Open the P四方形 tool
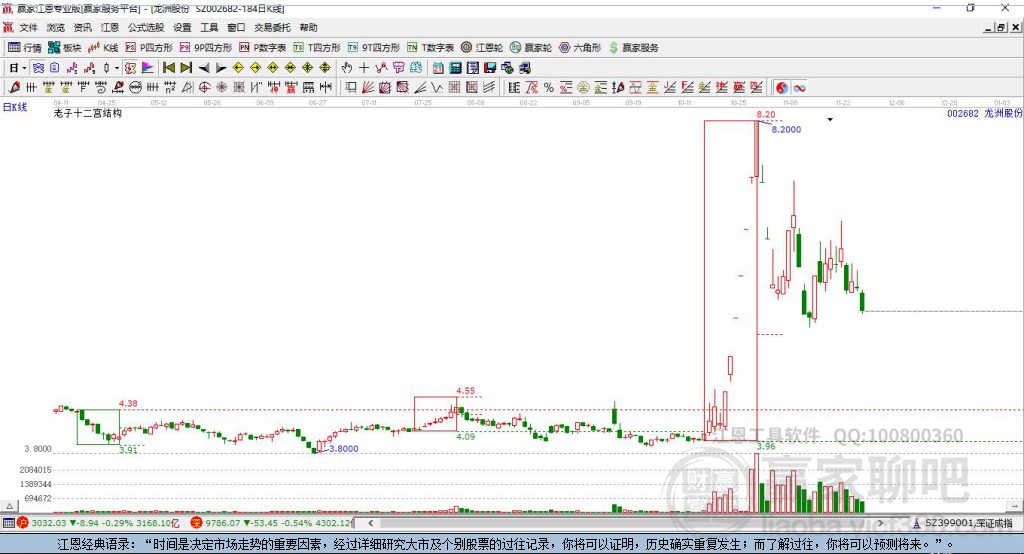 click(x=149, y=48)
